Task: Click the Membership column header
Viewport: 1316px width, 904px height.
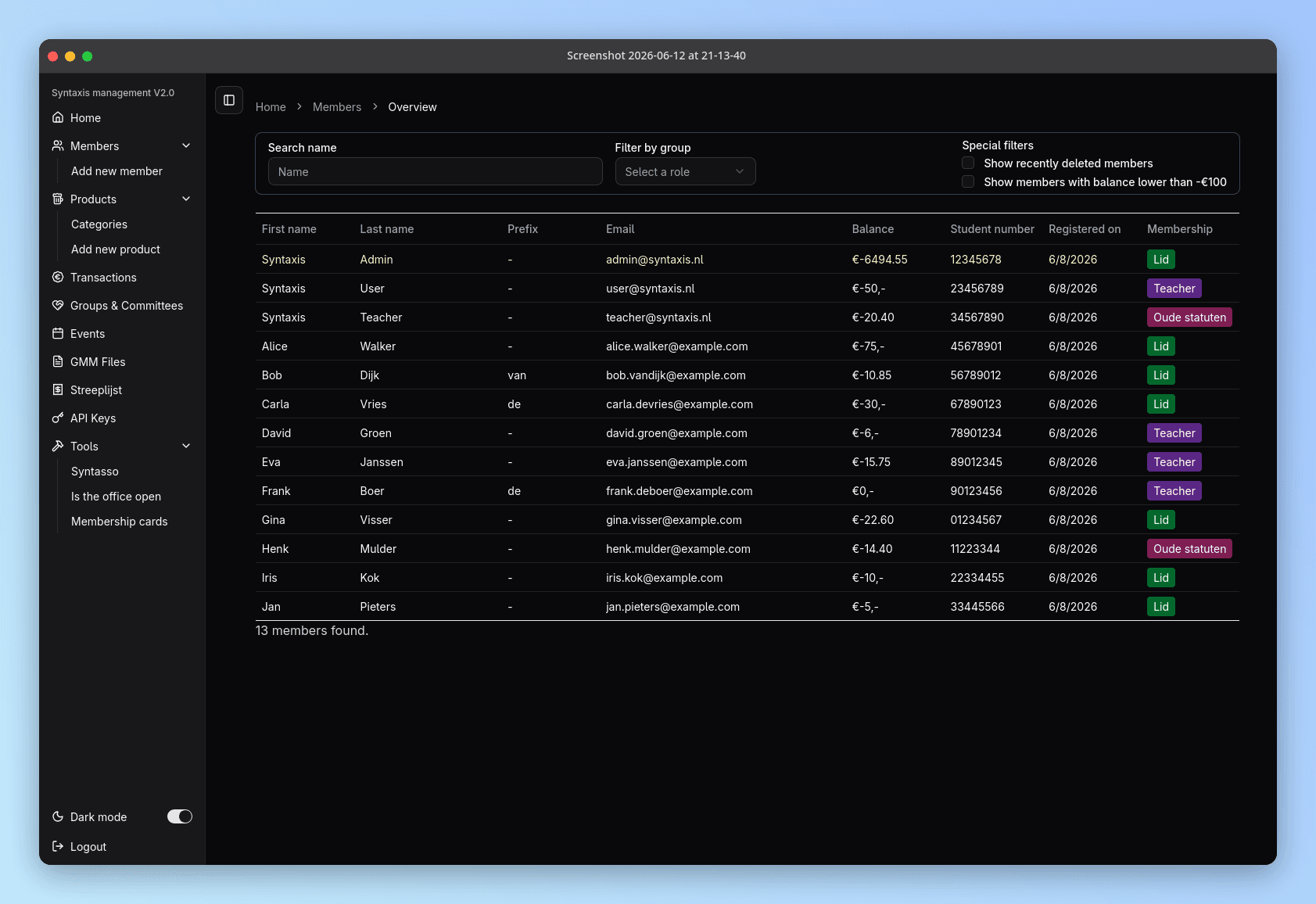Action: coord(1180,228)
